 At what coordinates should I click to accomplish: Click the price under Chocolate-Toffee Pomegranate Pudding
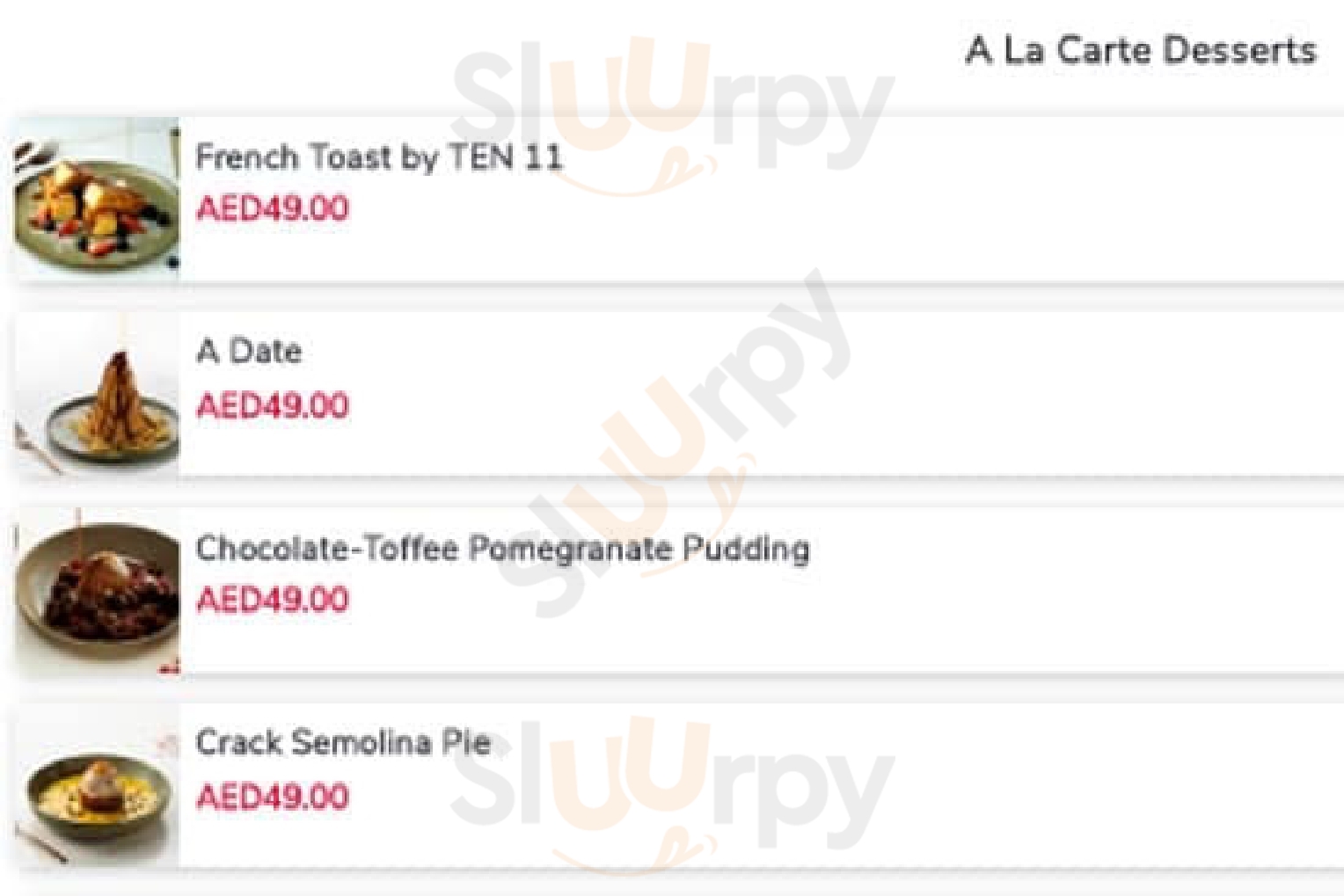click(x=273, y=601)
